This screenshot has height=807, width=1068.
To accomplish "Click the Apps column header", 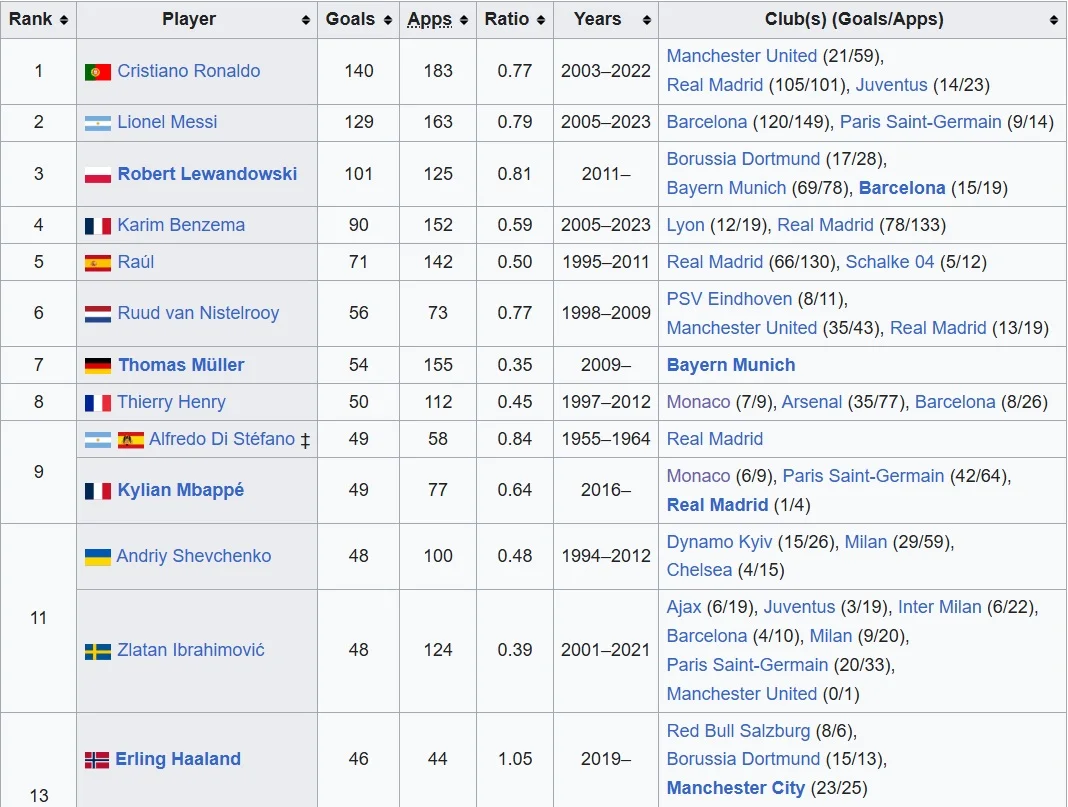I will [429, 19].
